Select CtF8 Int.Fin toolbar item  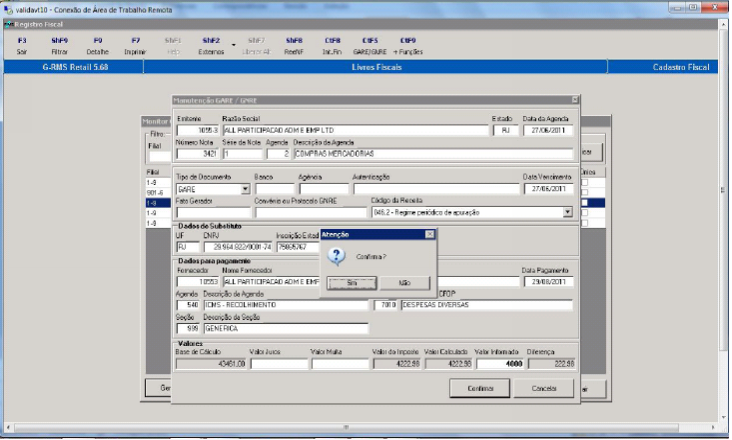coord(332,46)
